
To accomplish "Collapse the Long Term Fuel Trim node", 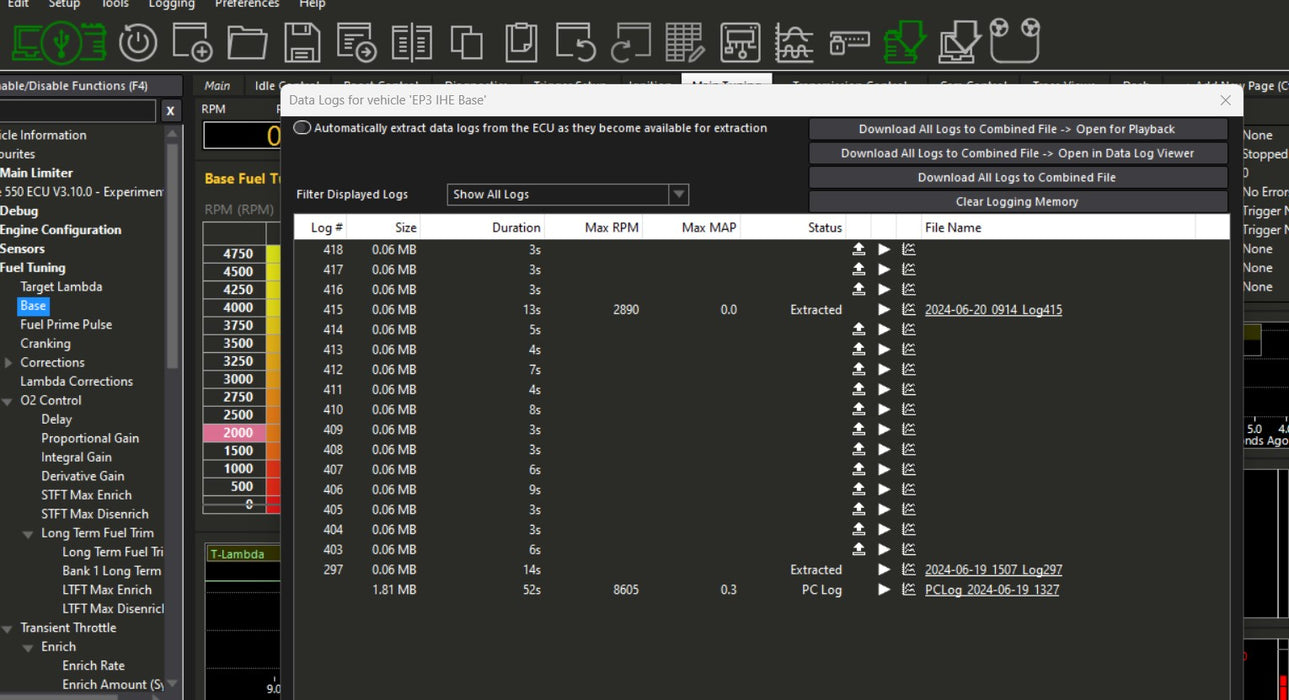I will pos(29,534).
